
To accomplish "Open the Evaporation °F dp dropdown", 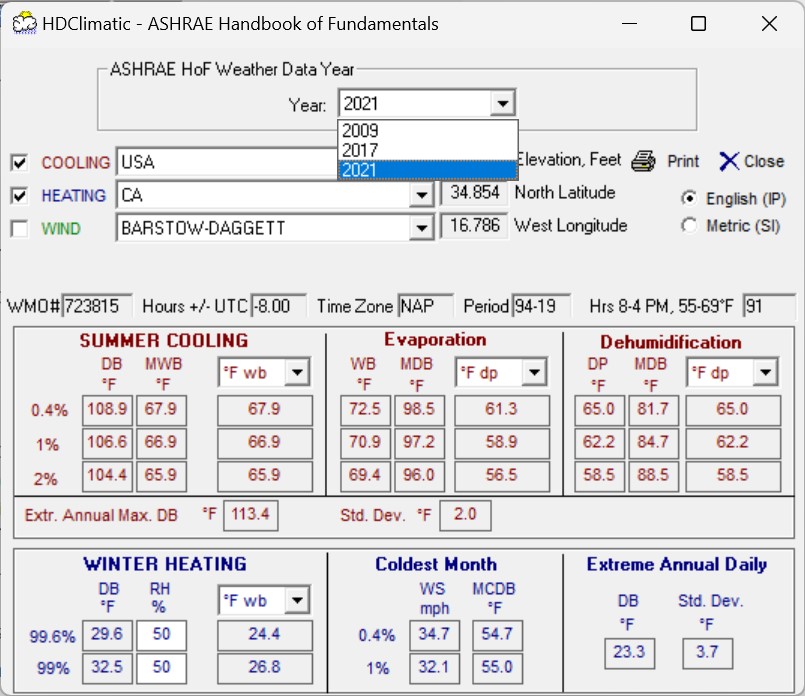I will 534,372.
